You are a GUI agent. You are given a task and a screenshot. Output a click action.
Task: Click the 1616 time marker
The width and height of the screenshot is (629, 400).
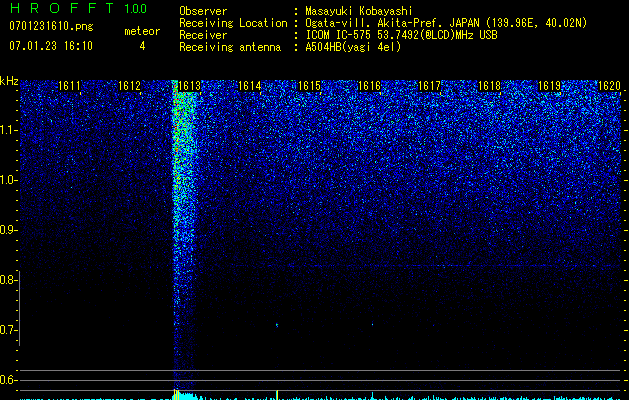coord(369,86)
